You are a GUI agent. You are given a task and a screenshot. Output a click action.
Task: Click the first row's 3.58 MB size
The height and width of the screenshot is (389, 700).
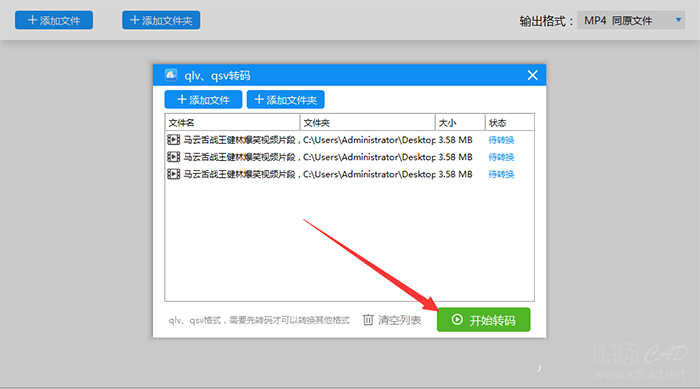[x=455, y=140]
